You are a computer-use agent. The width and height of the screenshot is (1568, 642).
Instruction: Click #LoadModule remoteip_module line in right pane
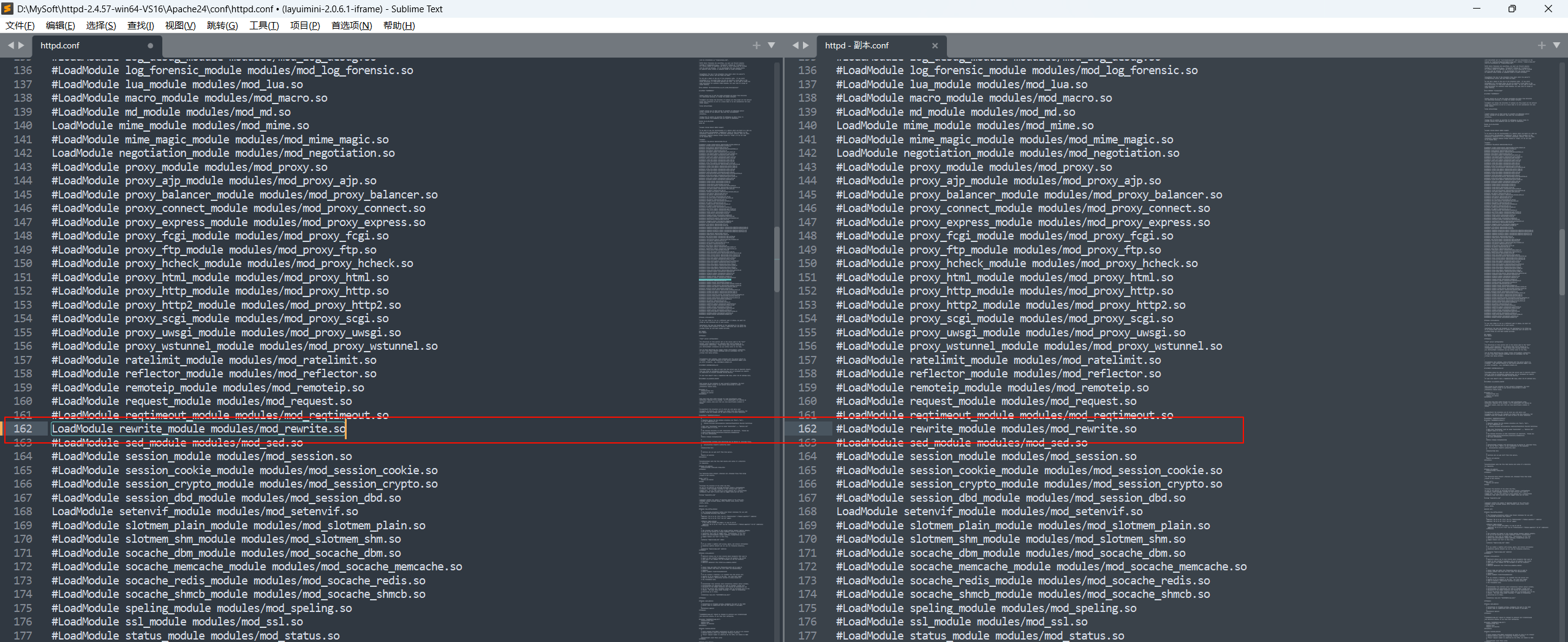(992, 388)
